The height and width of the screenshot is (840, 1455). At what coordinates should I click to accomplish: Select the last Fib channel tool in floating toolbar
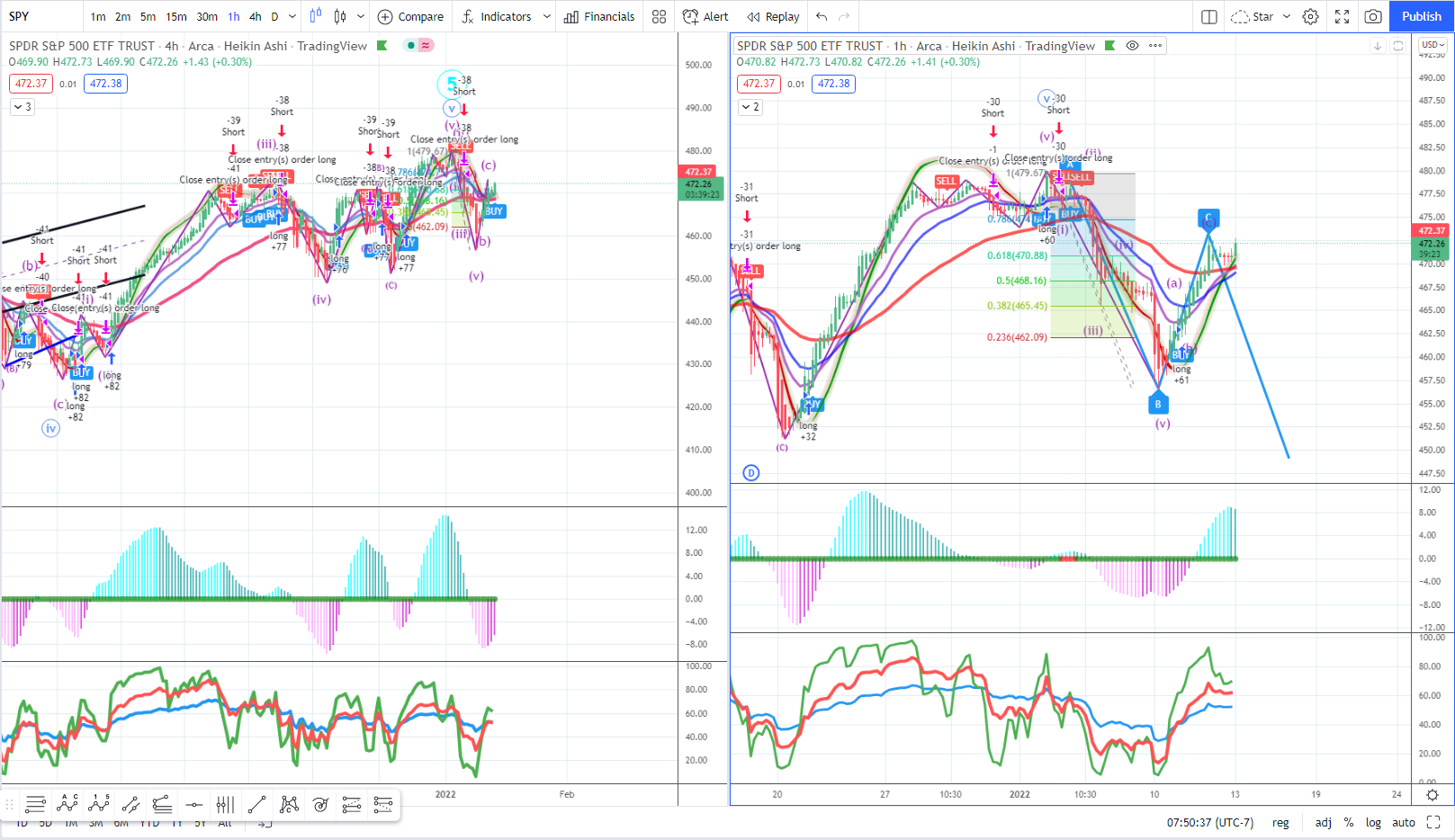click(383, 804)
